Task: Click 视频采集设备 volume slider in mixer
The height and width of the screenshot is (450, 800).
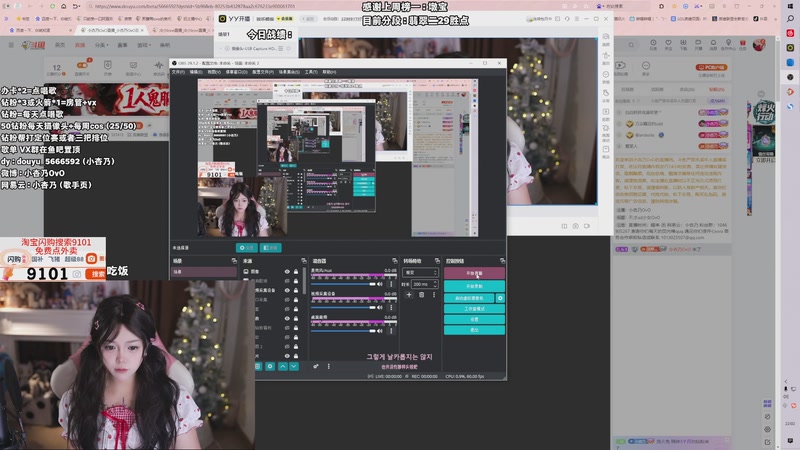Action: pos(343,307)
